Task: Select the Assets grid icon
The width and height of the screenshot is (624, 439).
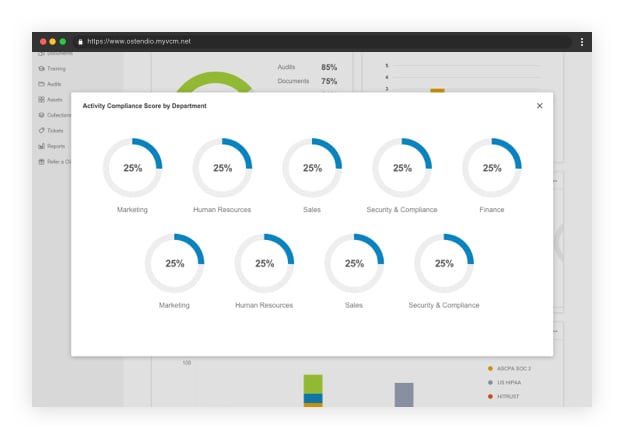Action: pos(41,100)
